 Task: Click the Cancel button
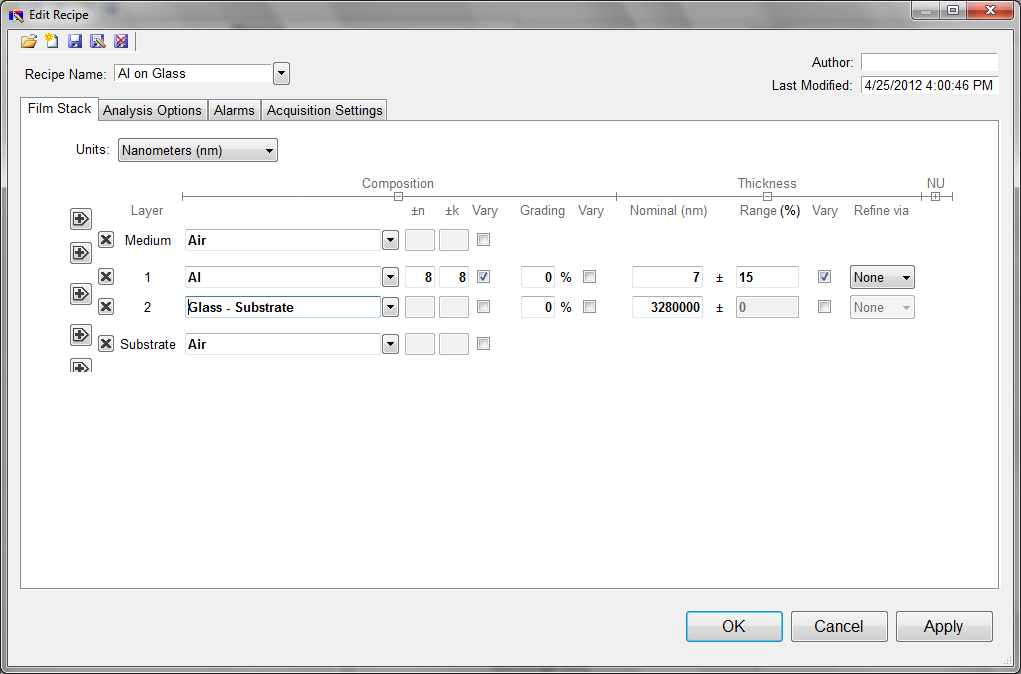[x=839, y=626]
